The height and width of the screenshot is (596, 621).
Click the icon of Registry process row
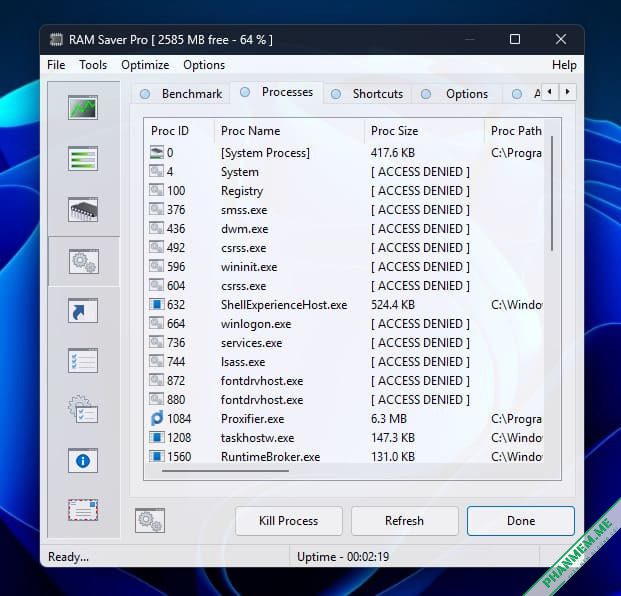coord(156,190)
